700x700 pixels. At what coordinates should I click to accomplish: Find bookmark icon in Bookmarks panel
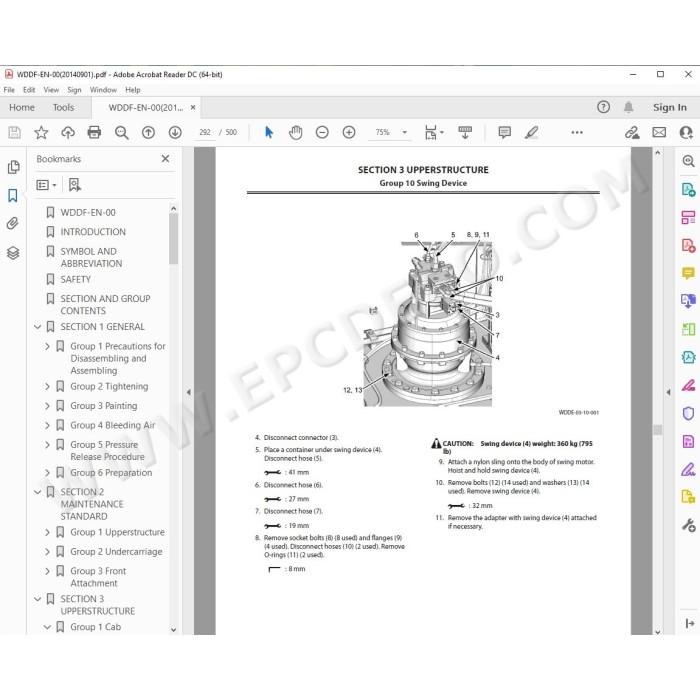(75, 185)
